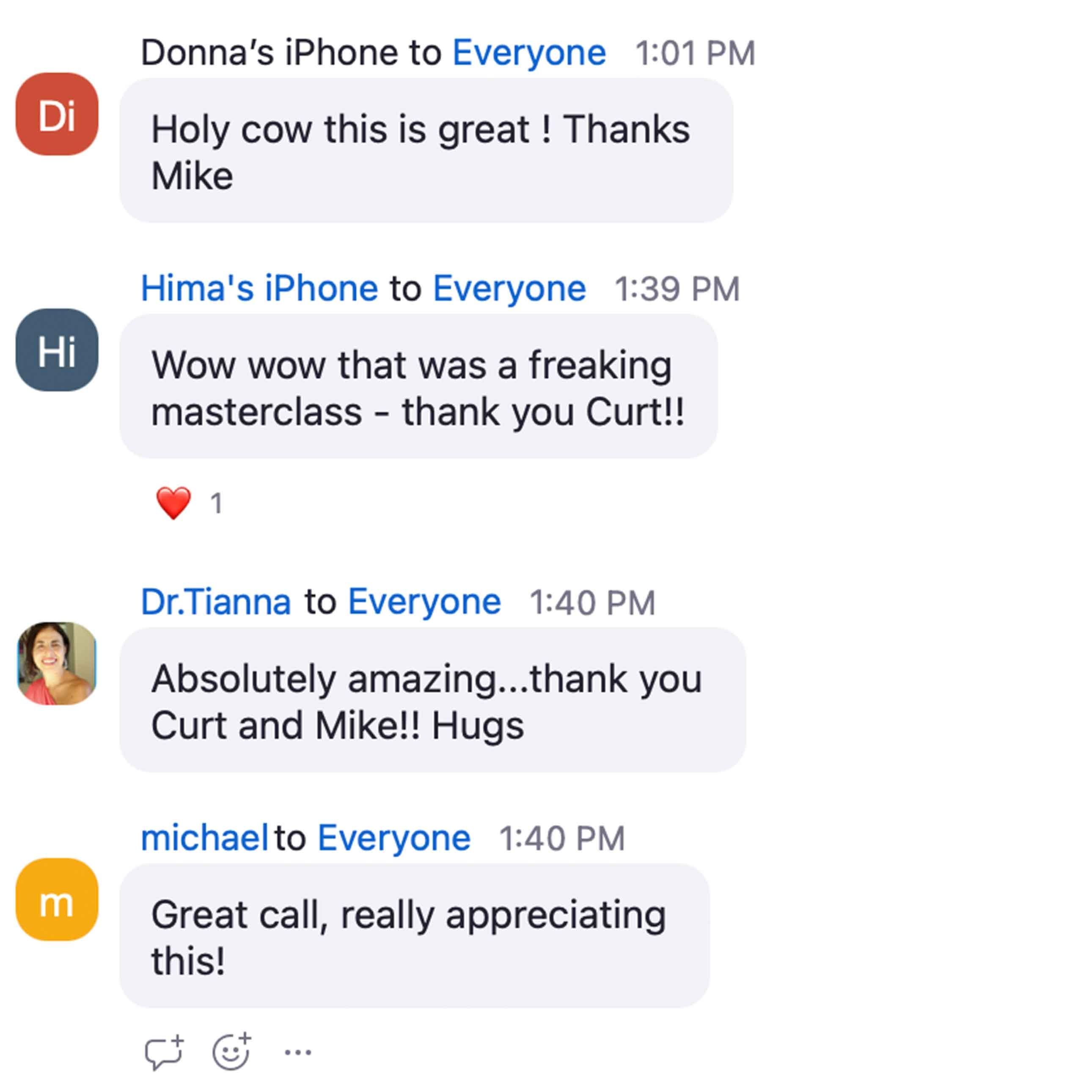Click the Hima's iPhone sender name

pyautogui.click(x=259, y=289)
